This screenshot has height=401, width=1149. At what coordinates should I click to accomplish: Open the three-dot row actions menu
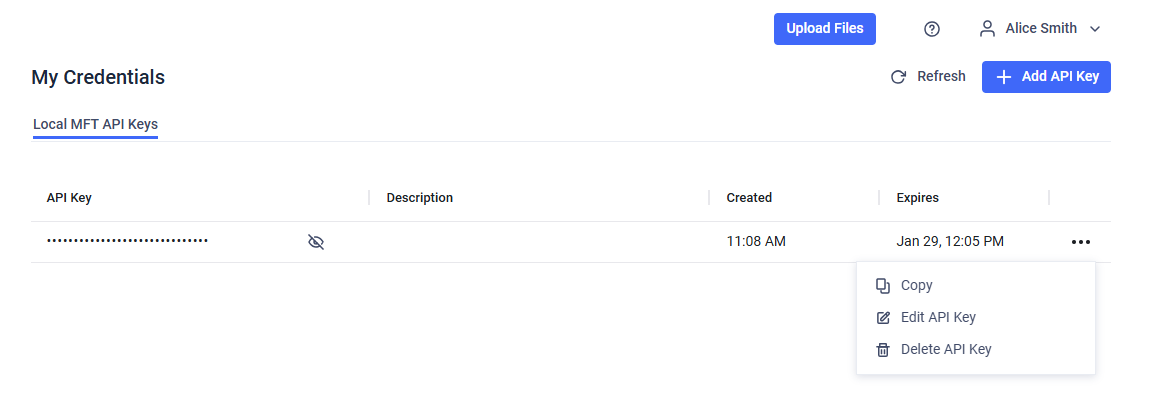1080,242
